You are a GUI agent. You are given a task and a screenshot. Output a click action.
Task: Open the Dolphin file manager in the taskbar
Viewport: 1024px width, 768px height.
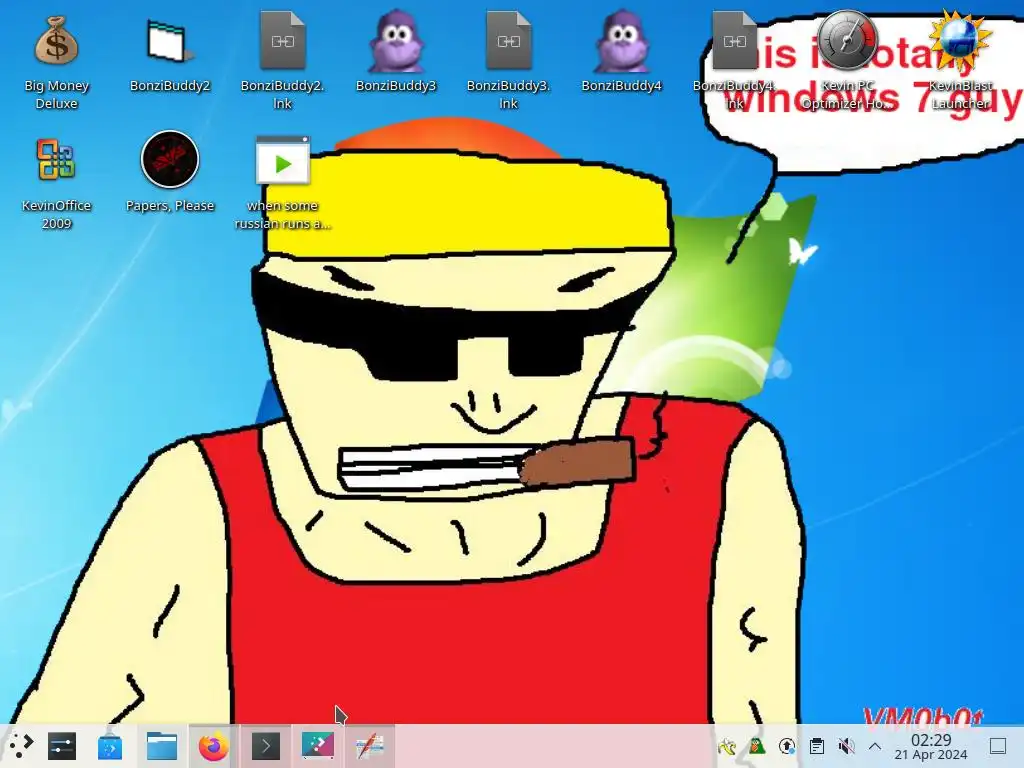coord(161,746)
